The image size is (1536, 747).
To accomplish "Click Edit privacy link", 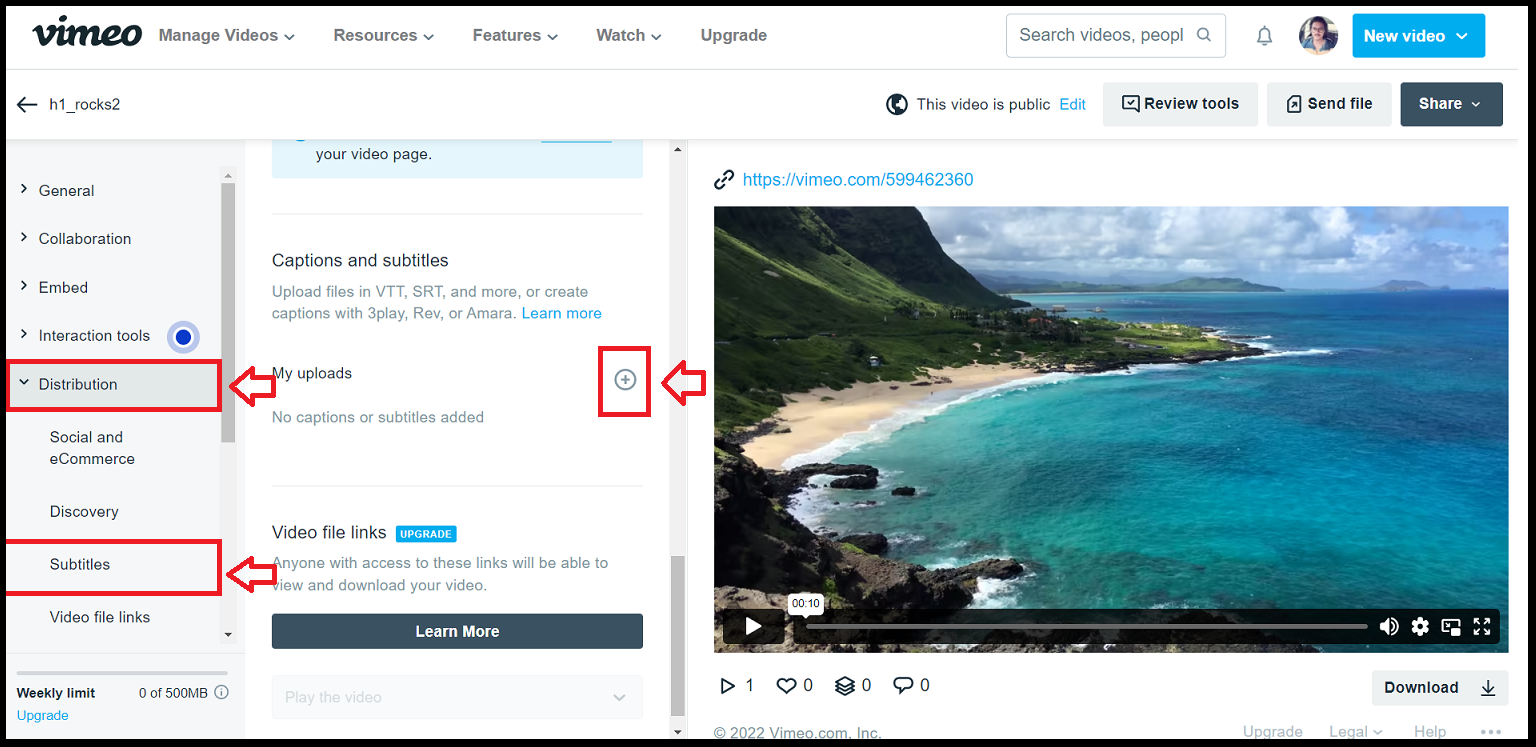I will (x=1073, y=104).
